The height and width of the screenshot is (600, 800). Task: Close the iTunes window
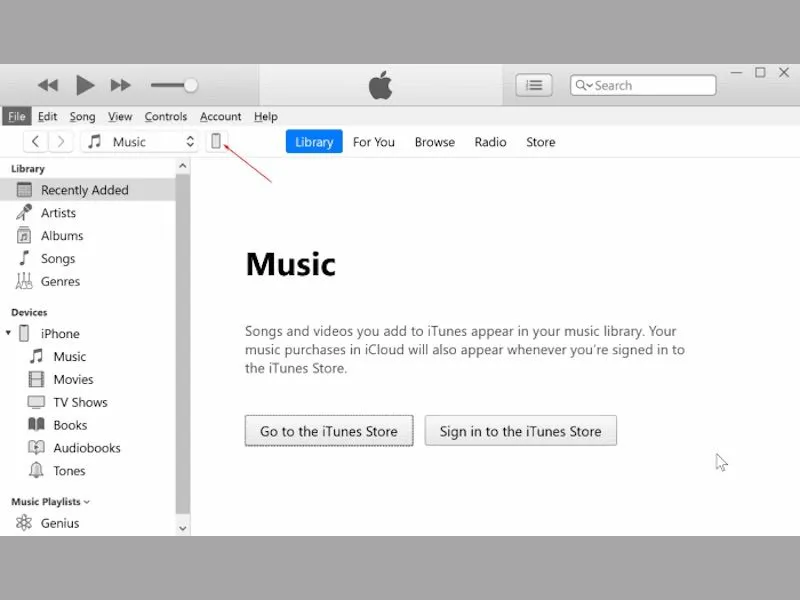pyautogui.click(x=784, y=73)
